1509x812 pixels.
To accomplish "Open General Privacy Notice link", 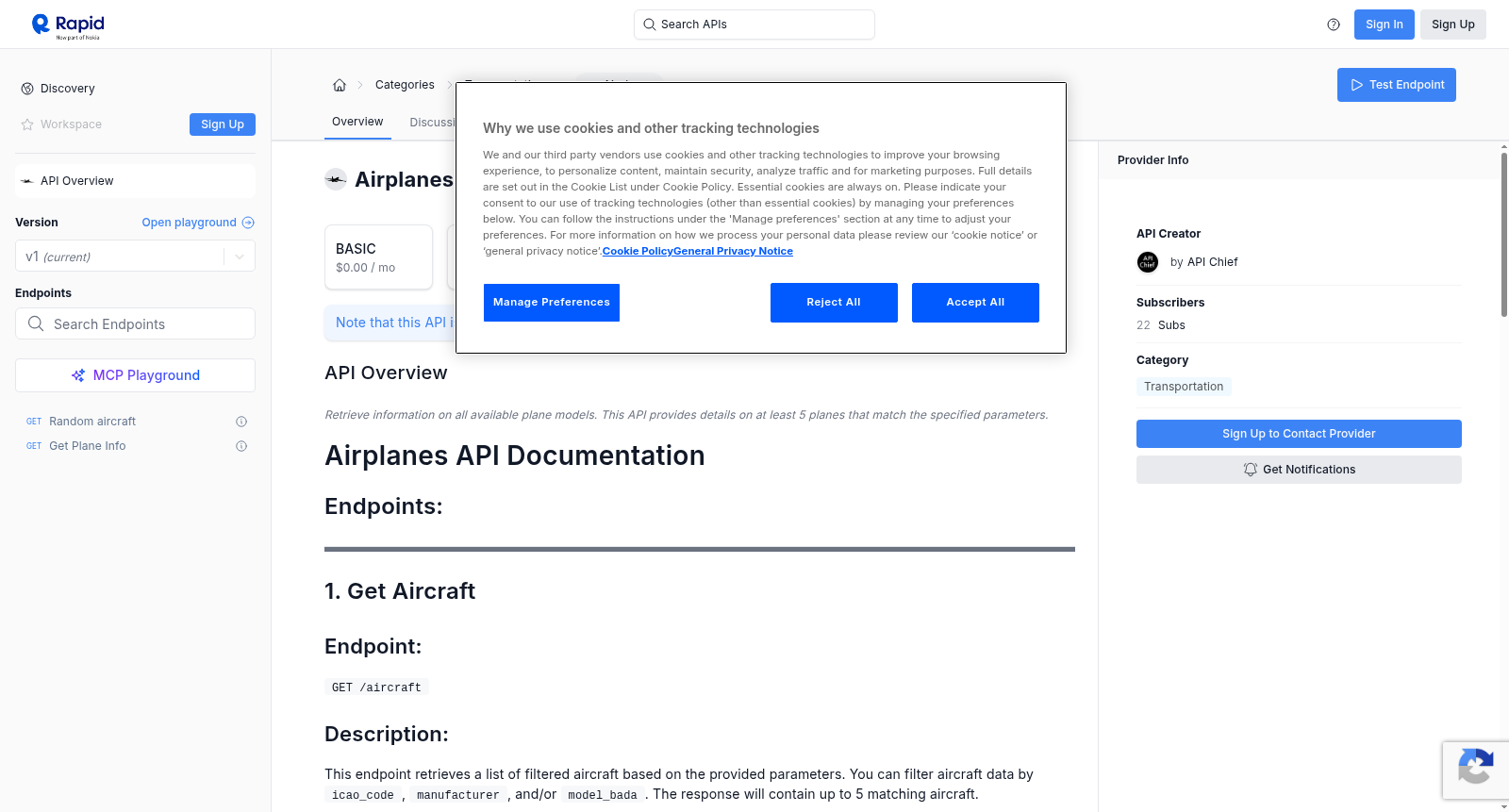I will click(x=733, y=251).
